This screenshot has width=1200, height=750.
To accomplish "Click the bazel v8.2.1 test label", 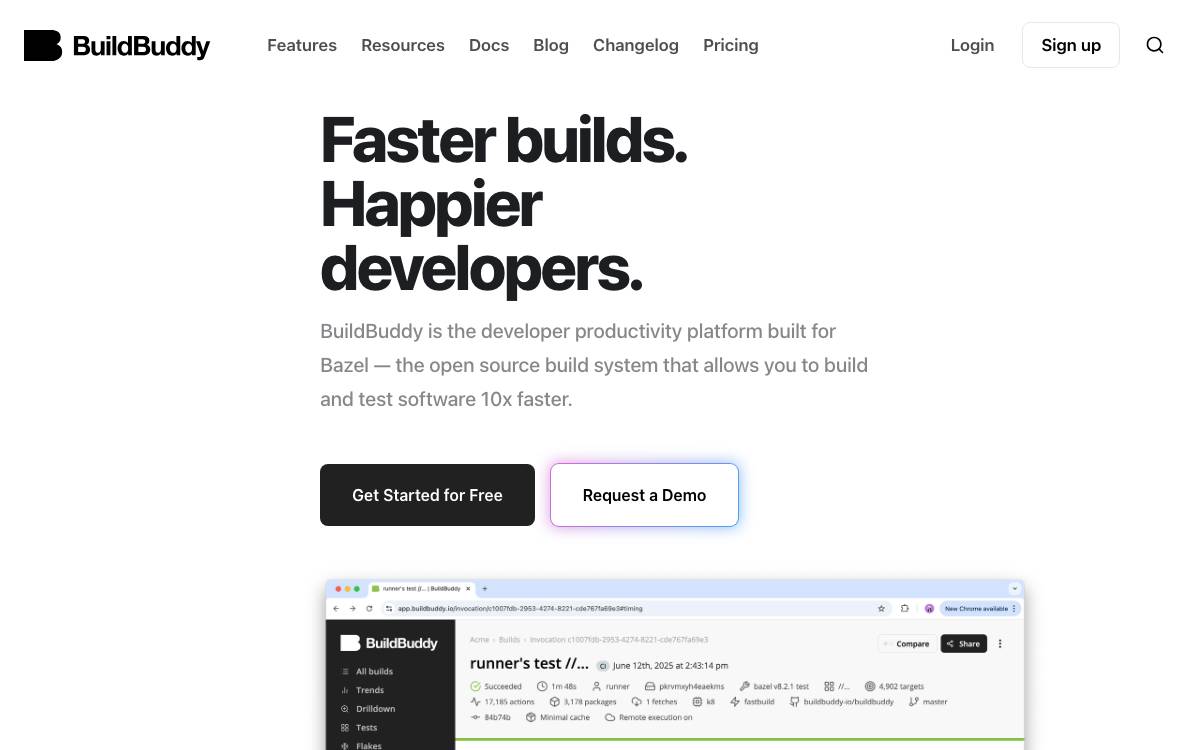I will pos(774,686).
